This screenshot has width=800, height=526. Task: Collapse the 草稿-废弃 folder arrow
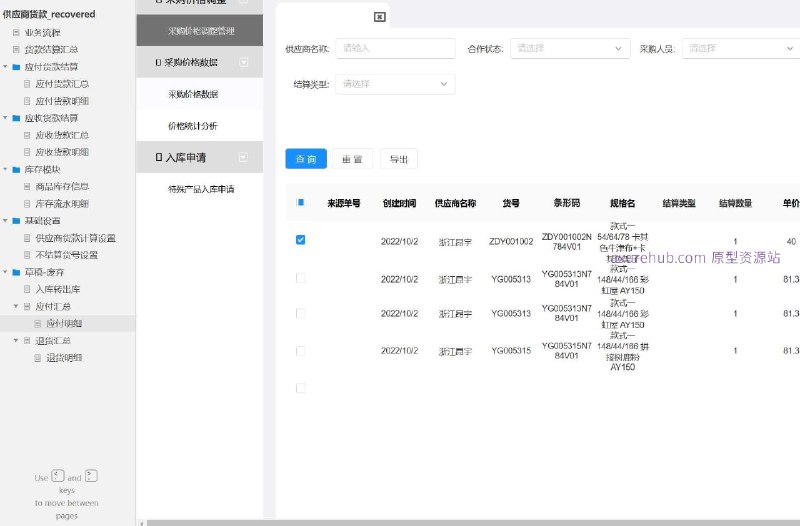6,272
